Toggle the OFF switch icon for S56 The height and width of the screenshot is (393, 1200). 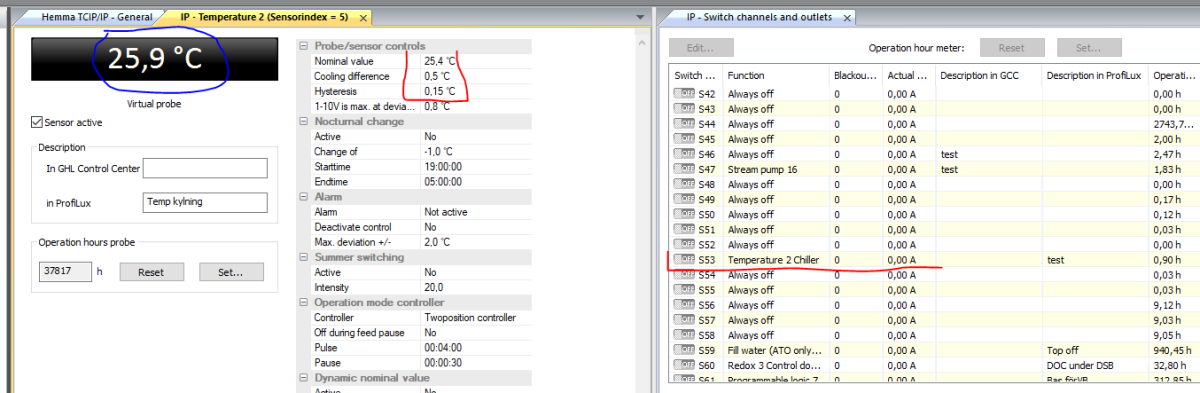click(684, 305)
